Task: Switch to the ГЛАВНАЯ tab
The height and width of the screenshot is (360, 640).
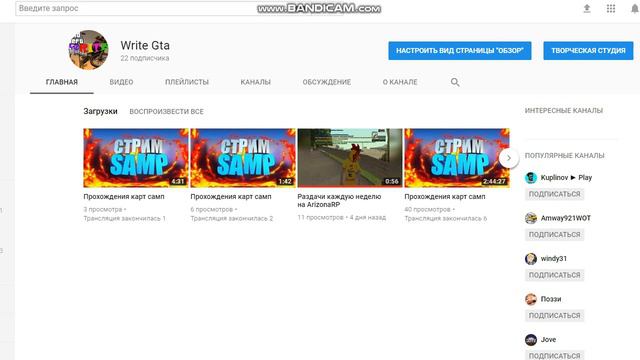Action: pos(62,82)
